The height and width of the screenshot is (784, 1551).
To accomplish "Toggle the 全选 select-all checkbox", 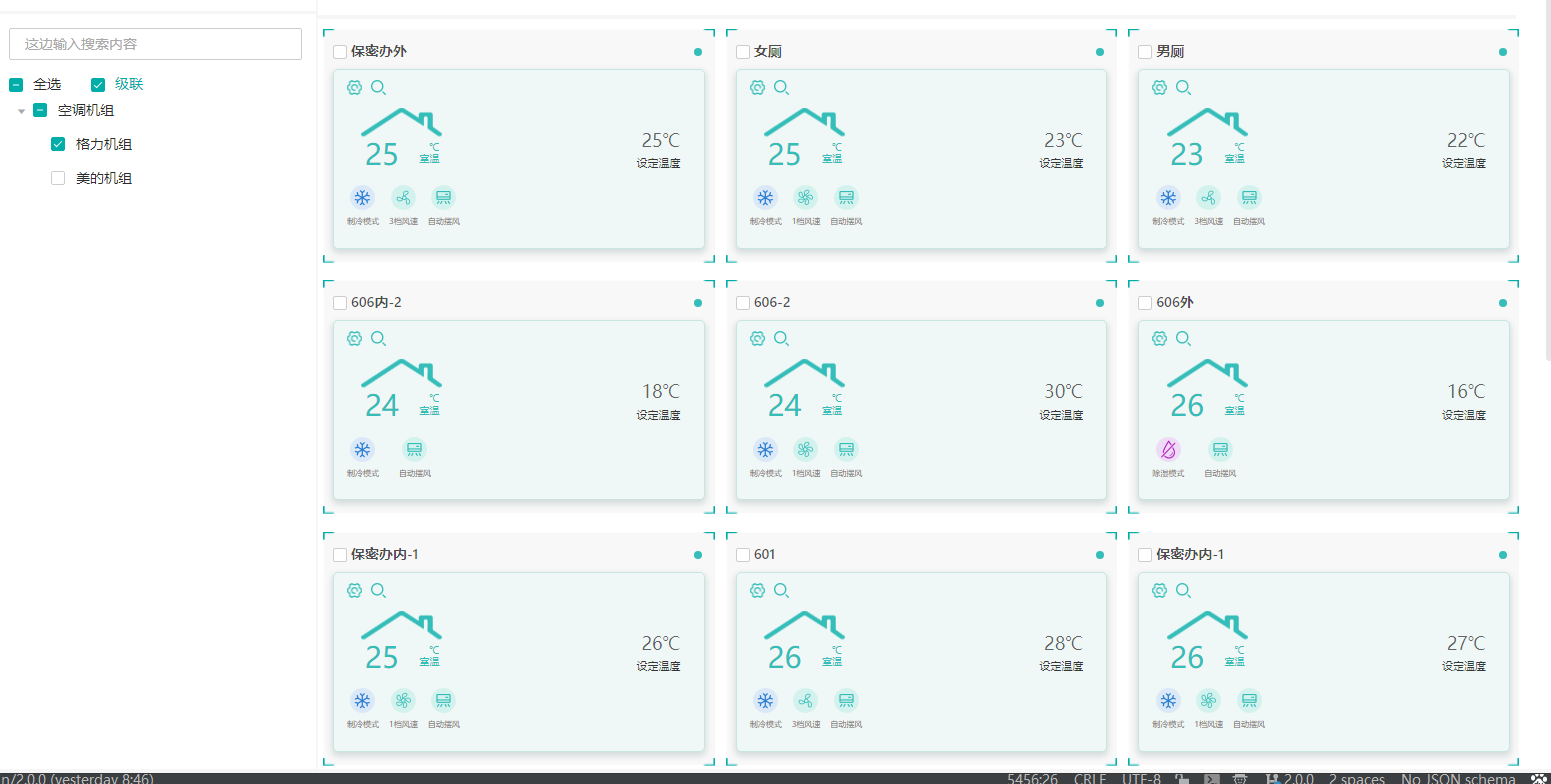I will [x=17, y=85].
